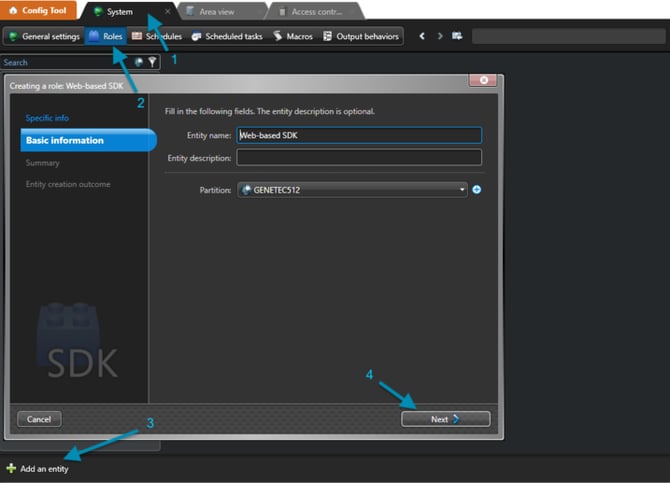The width and height of the screenshot is (670, 483).
Task: Click the monitor icon beside navigation arrows
Action: 457,36
